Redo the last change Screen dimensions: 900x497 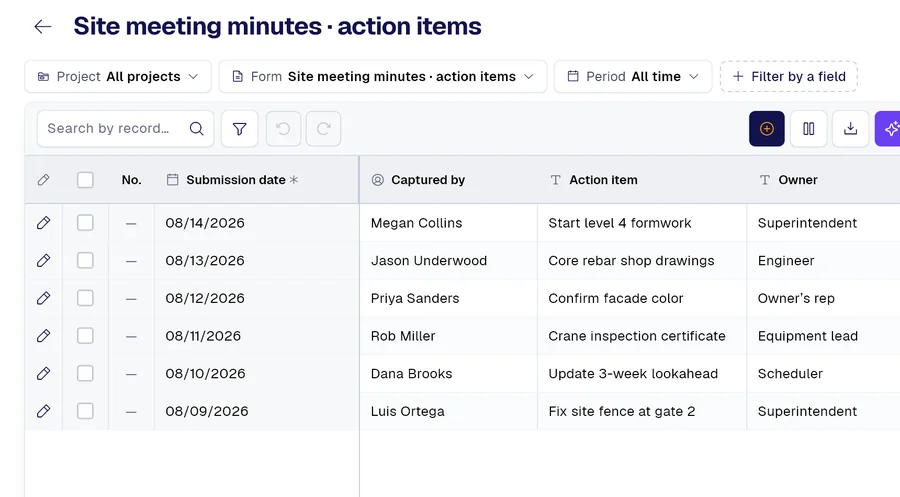point(323,129)
